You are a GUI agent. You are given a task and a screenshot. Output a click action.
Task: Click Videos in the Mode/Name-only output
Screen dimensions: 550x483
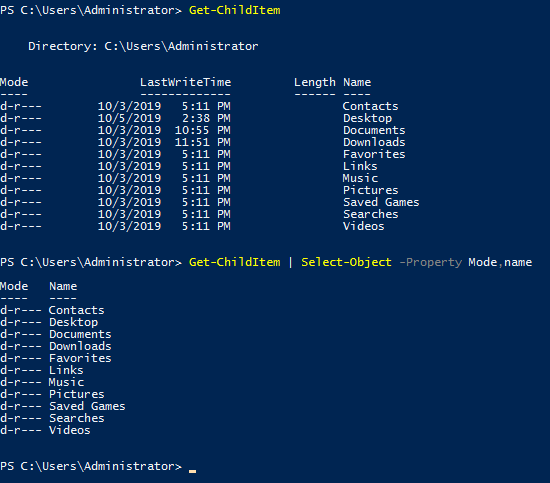pos(69,430)
